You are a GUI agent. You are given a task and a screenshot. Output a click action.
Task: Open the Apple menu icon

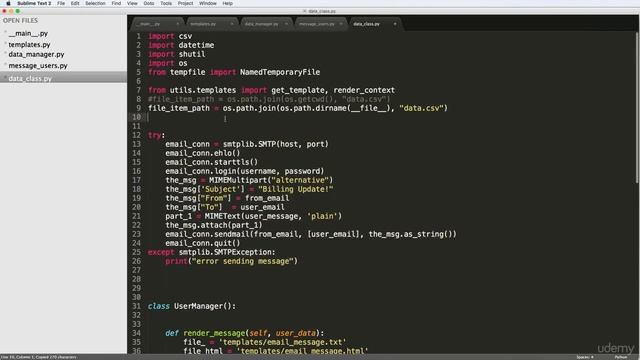coord(8,3)
